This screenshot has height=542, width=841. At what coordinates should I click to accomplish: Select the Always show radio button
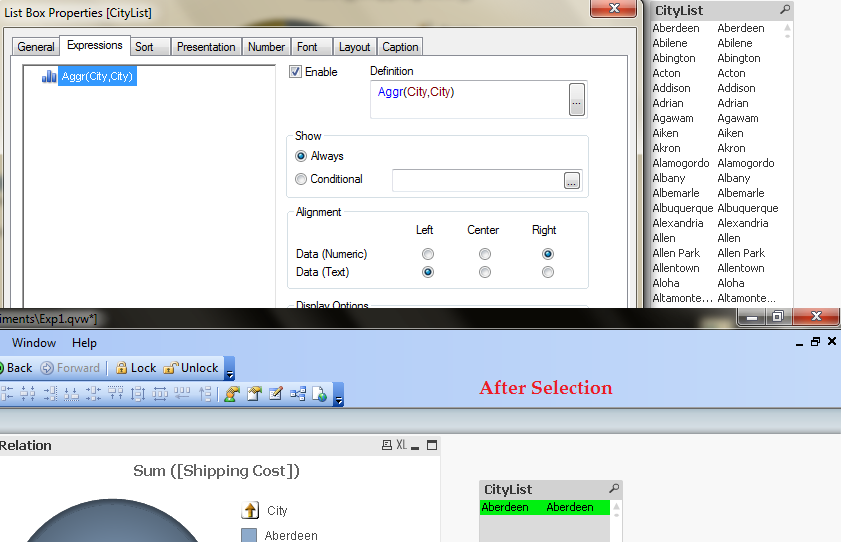pos(301,156)
